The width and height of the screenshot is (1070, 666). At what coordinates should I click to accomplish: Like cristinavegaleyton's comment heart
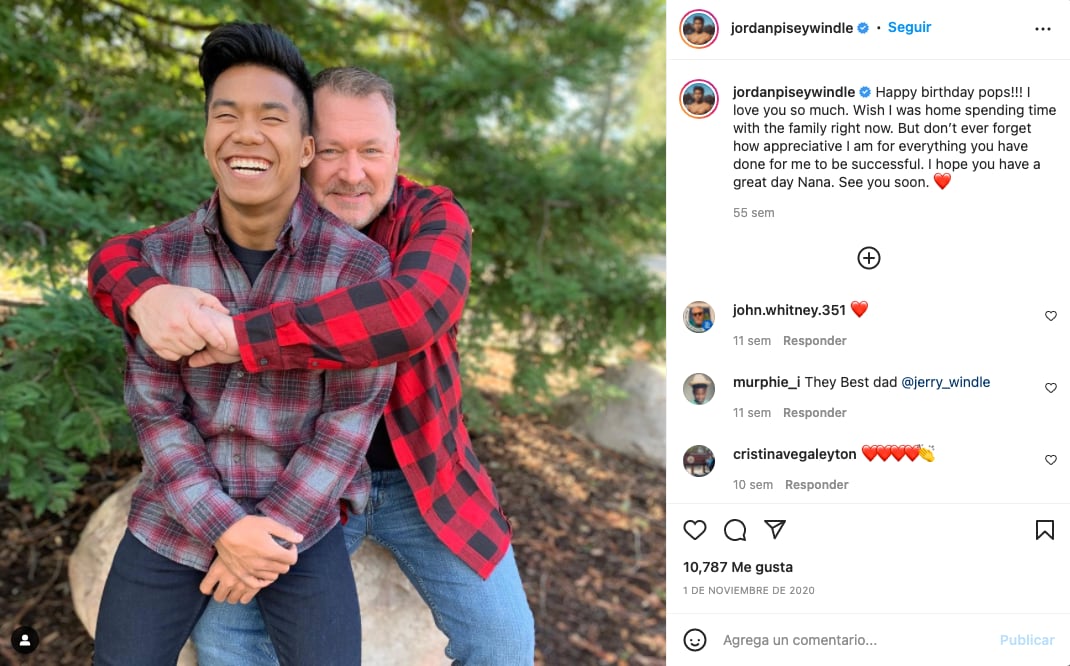[1051, 460]
